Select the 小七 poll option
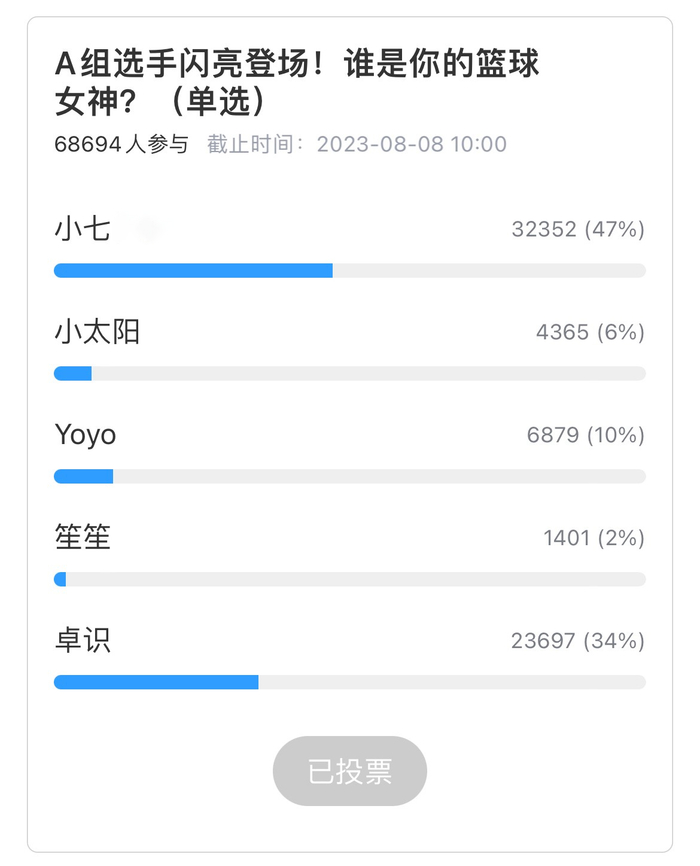Viewport: 700px width, 866px height. click(82, 230)
